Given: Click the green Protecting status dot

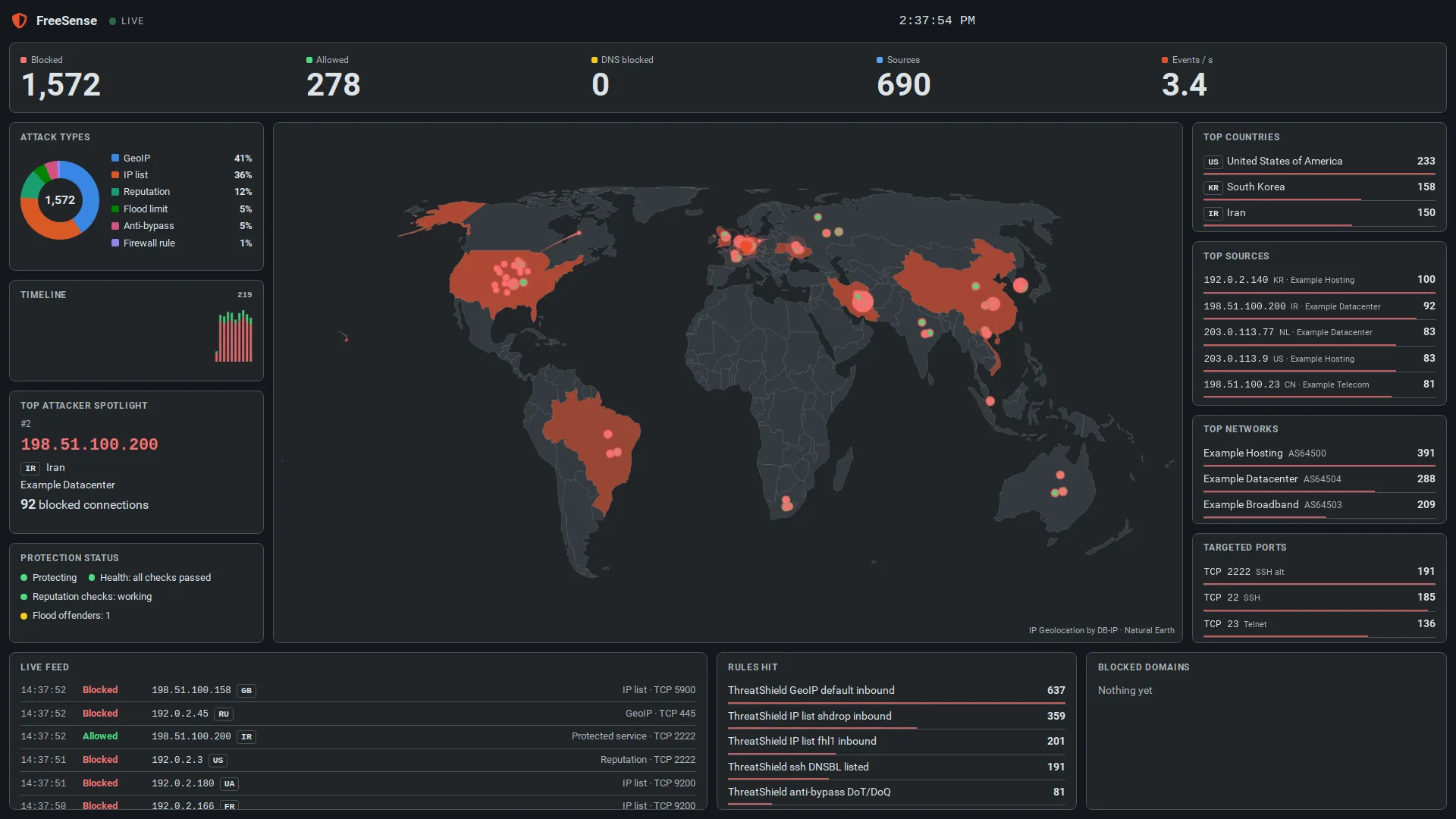Looking at the screenshot, I should click(x=24, y=578).
